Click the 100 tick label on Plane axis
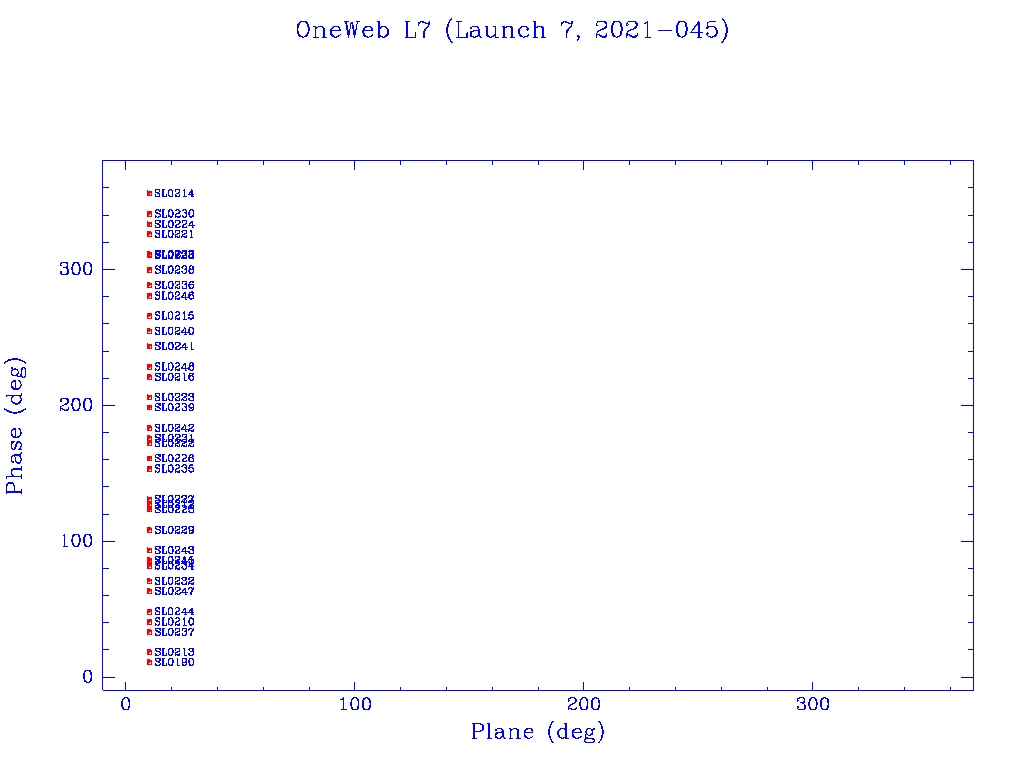 [x=355, y=704]
